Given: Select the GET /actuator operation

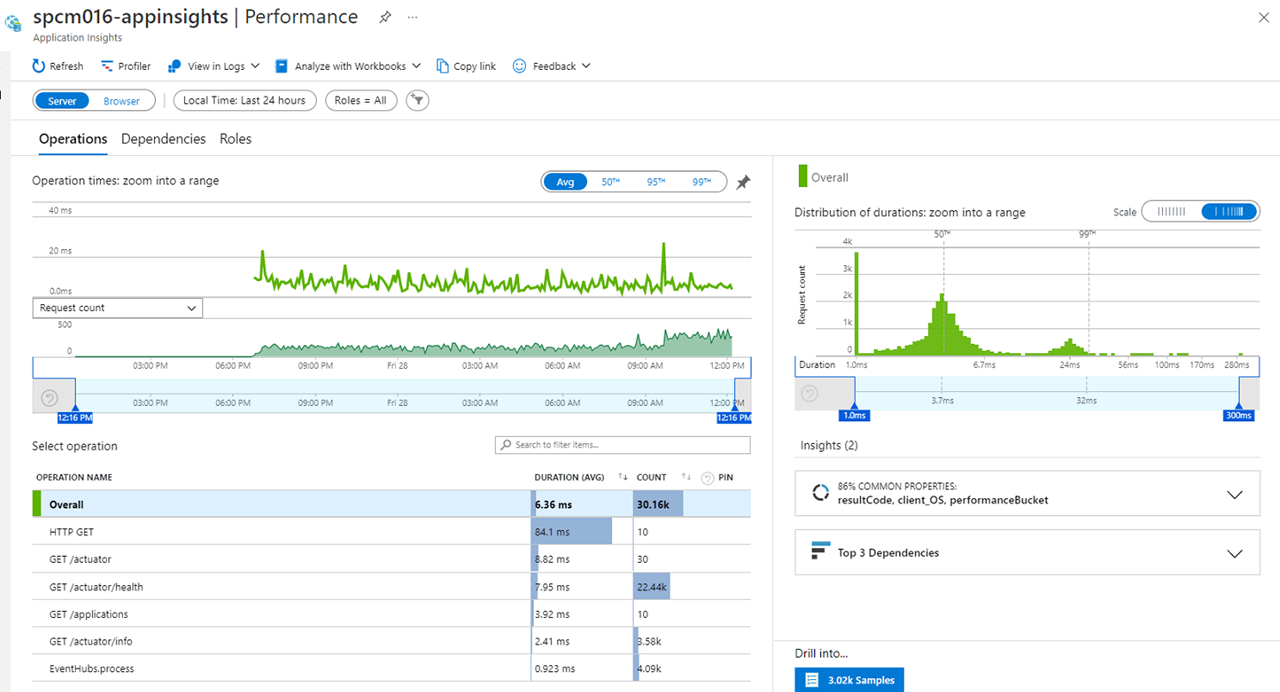Looking at the screenshot, I should pyautogui.click(x=391, y=559).
